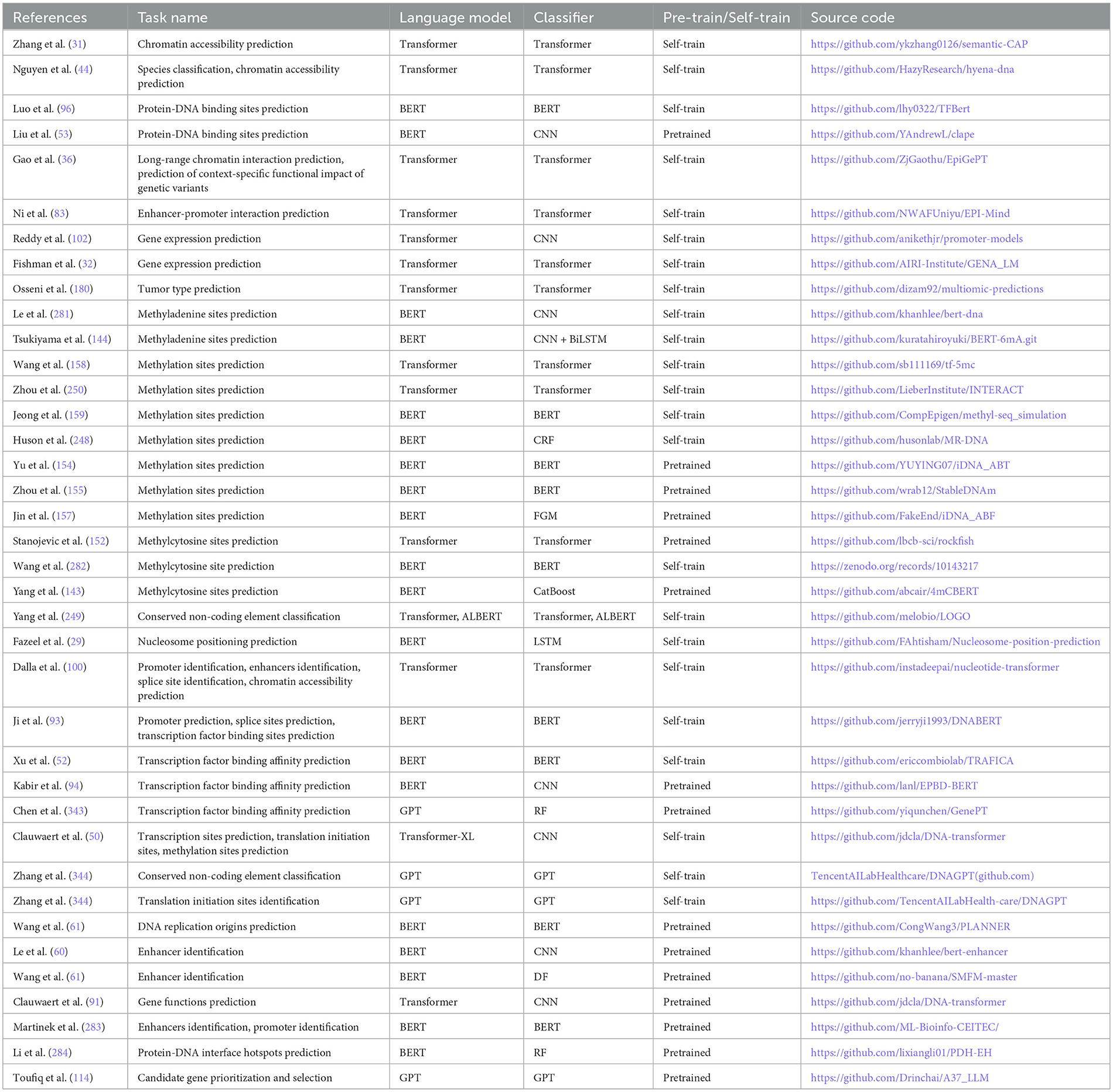Open reference 283 of Martinek et al.
Viewport: 1113px width, 1092px height.
(x=94, y=1027)
